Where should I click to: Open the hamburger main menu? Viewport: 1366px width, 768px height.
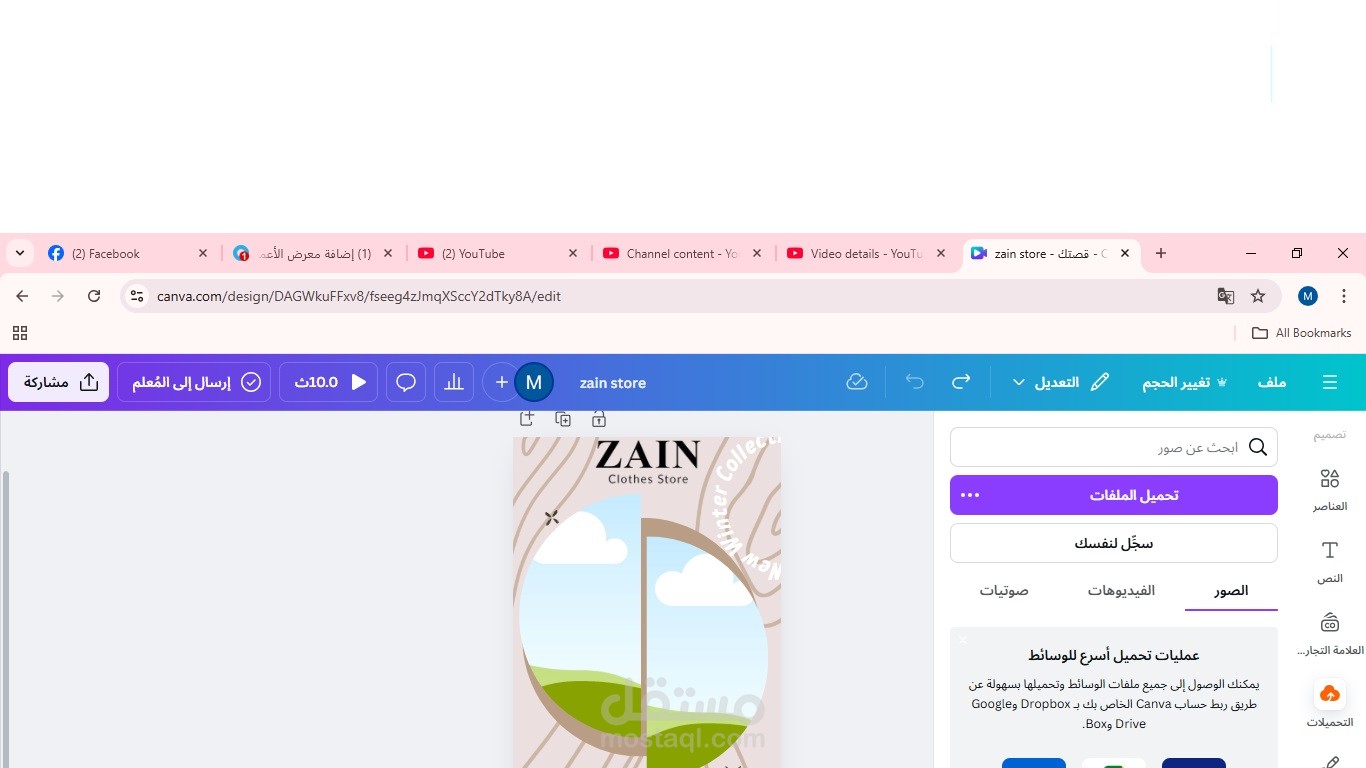(1329, 382)
